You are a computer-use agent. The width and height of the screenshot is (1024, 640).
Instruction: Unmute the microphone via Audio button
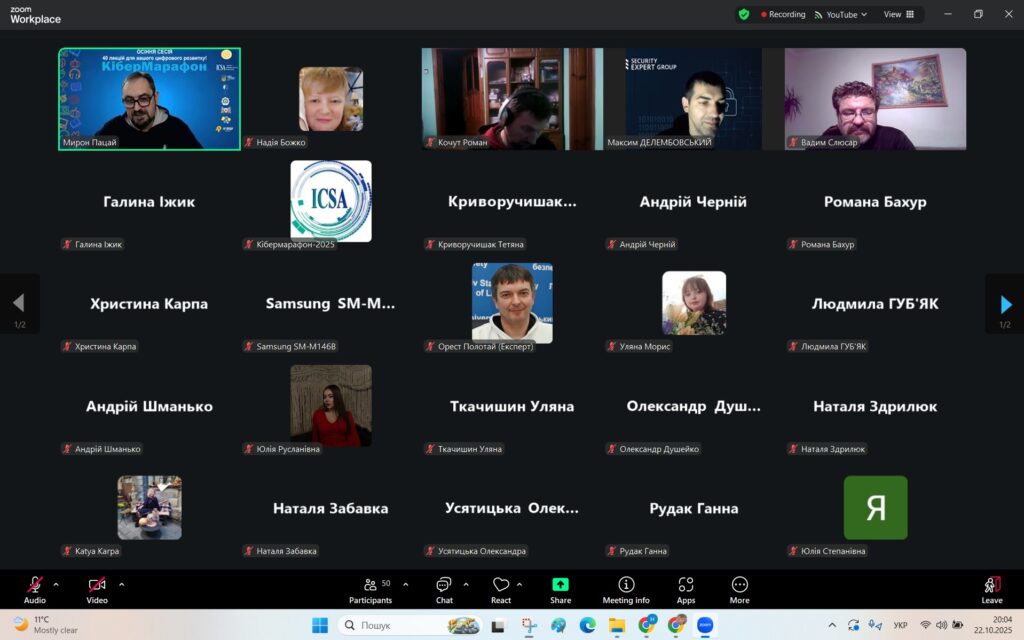[x=35, y=589]
